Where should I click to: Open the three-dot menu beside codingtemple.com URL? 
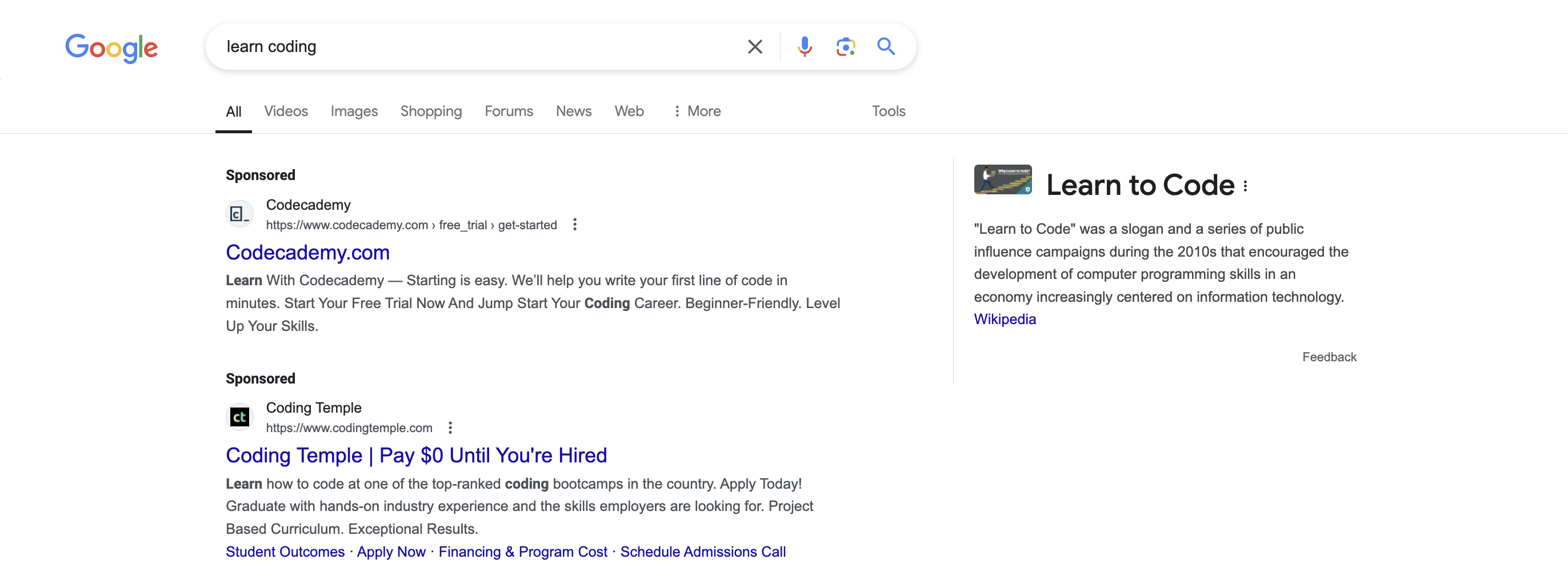click(x=450, y=428)
